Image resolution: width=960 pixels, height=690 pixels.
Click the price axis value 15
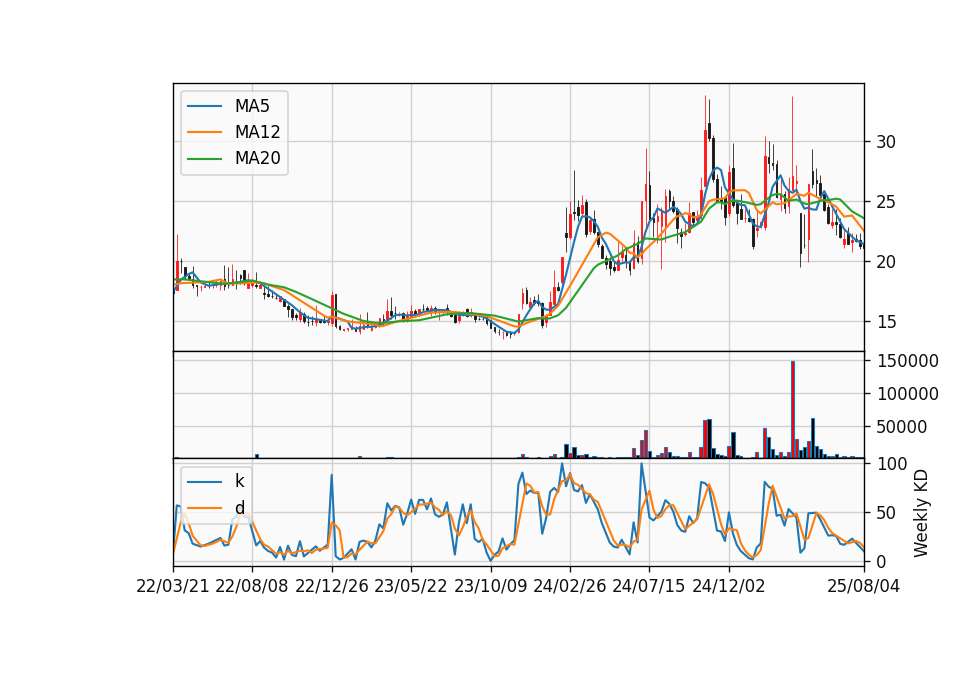[886, 322]
